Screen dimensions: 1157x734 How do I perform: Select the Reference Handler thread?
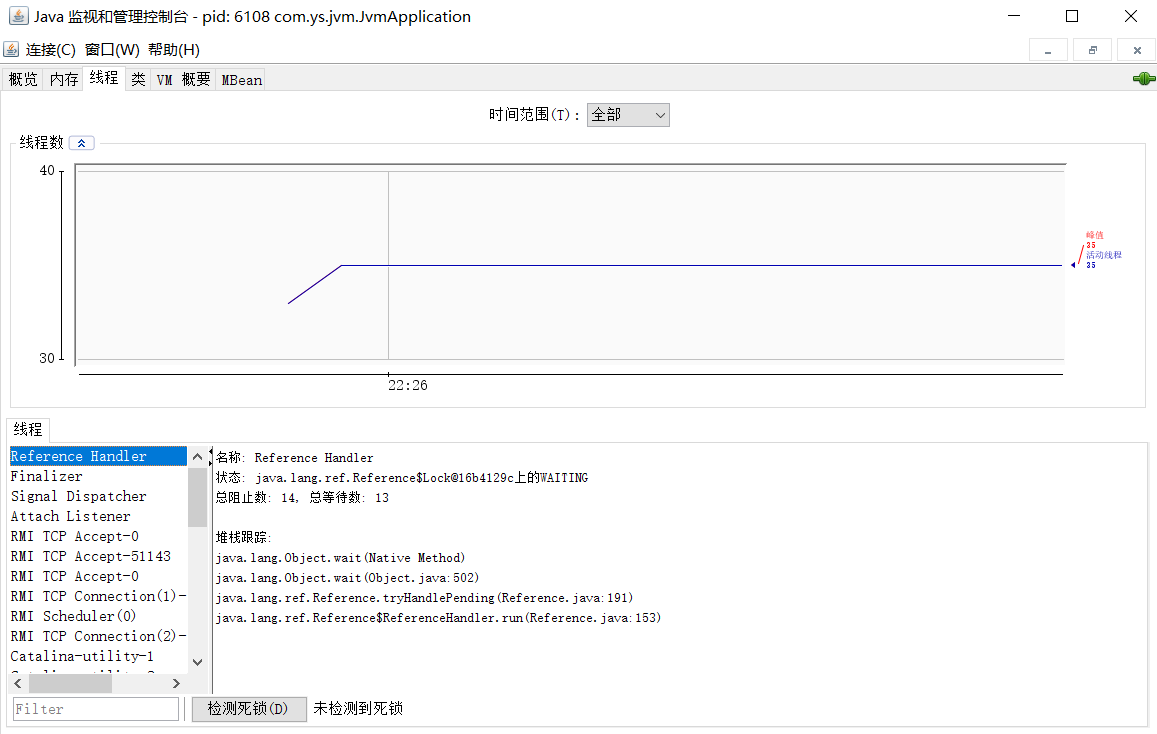(98, 457)
